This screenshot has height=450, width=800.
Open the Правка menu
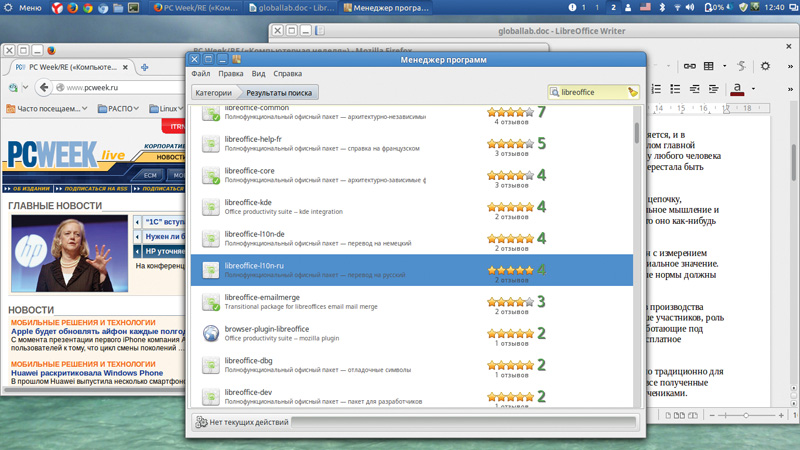(231, 73)
